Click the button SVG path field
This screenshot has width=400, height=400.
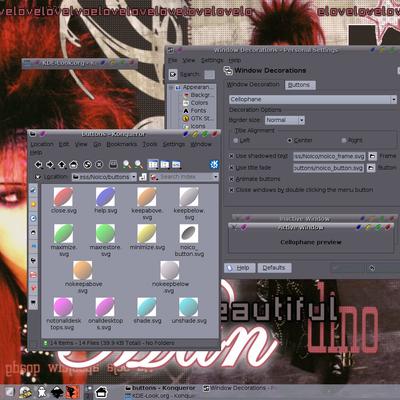point(329,168)
